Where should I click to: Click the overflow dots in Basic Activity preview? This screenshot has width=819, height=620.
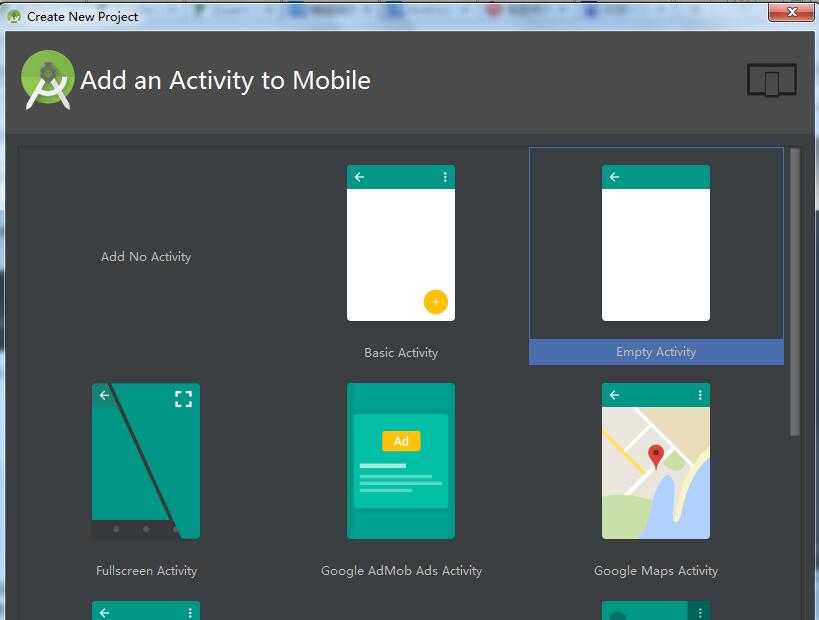[x=445, y=177]
